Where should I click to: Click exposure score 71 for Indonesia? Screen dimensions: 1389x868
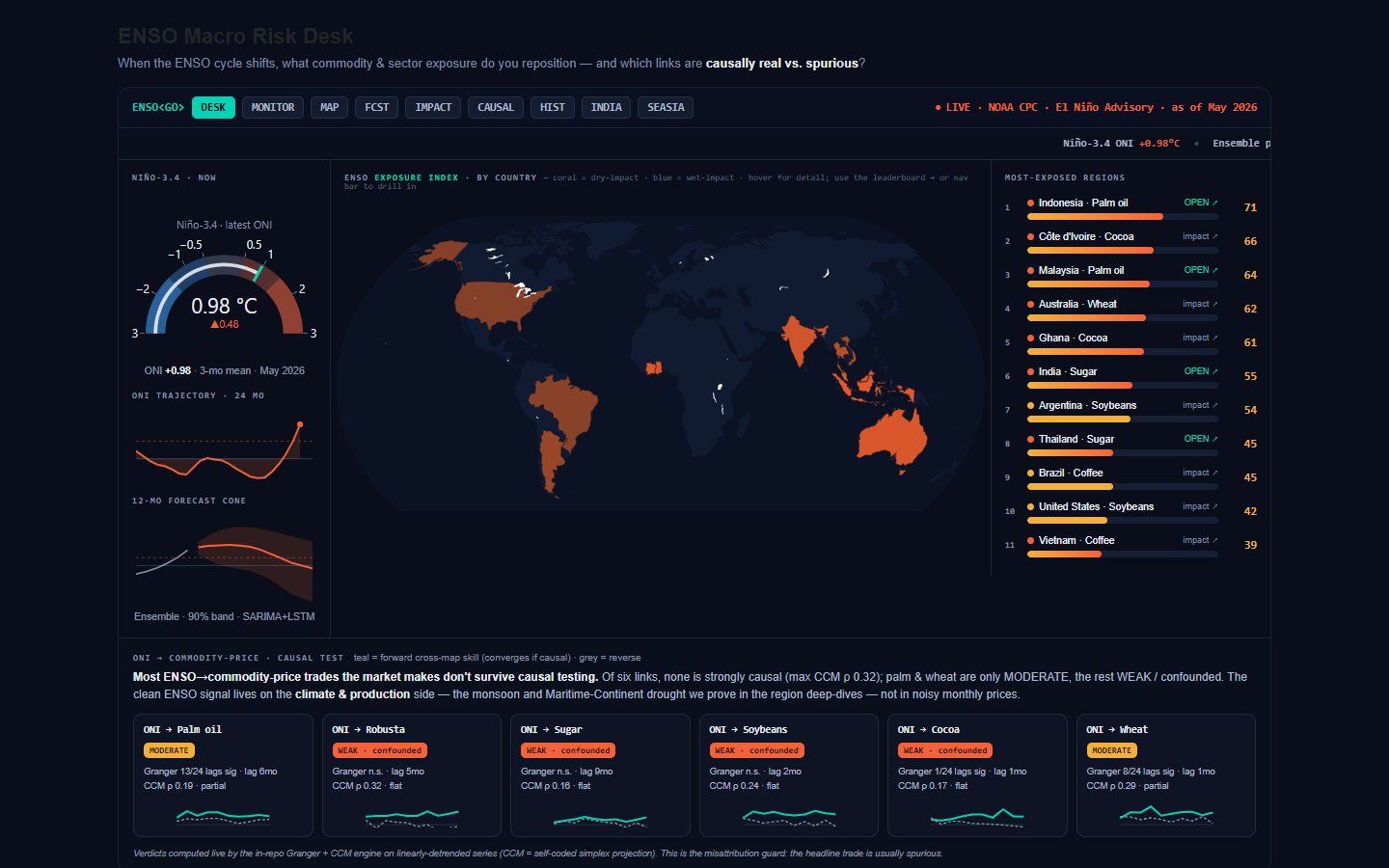click(x=1250, y=207)
